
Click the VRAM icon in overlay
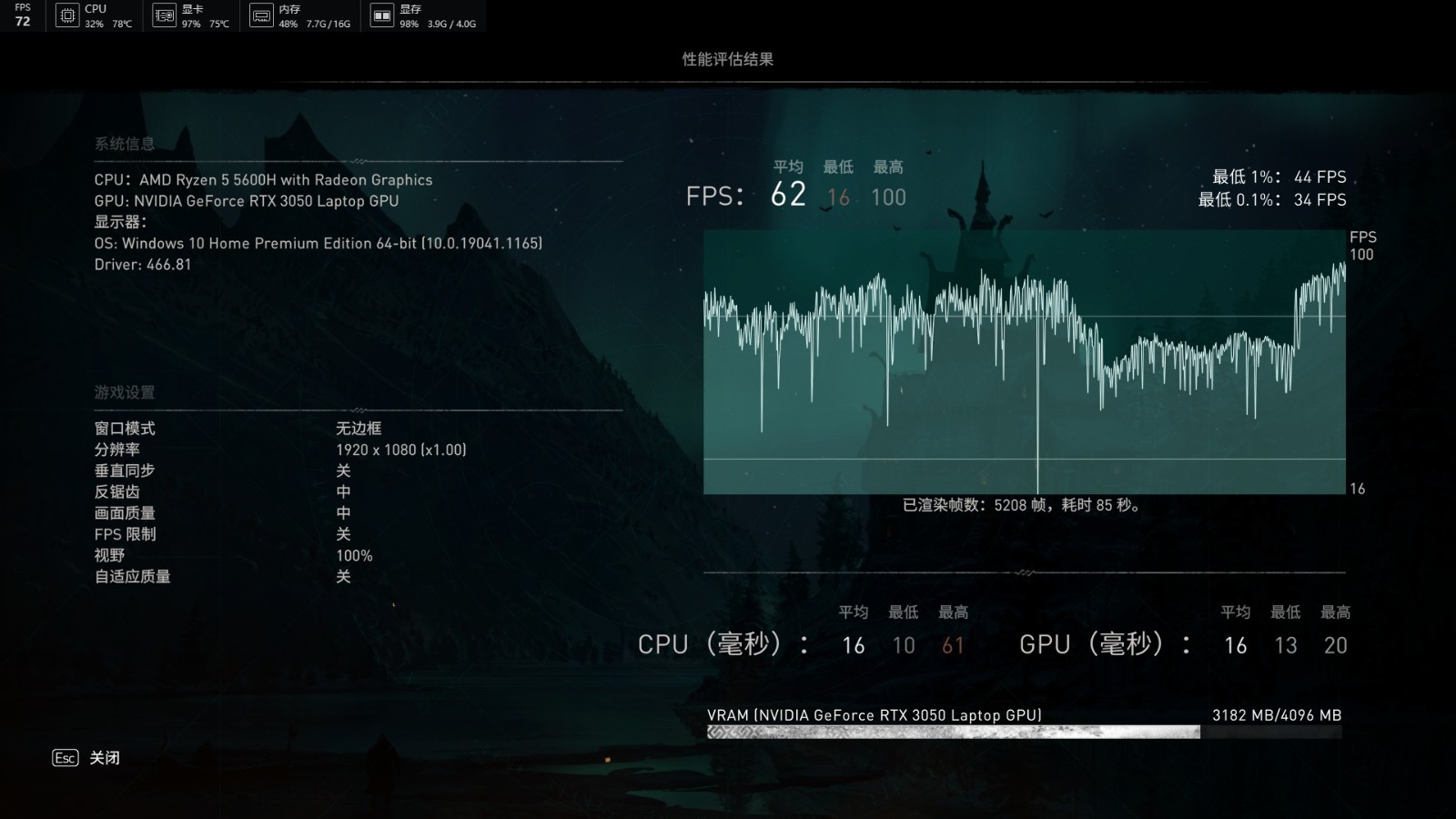(382, 15)
